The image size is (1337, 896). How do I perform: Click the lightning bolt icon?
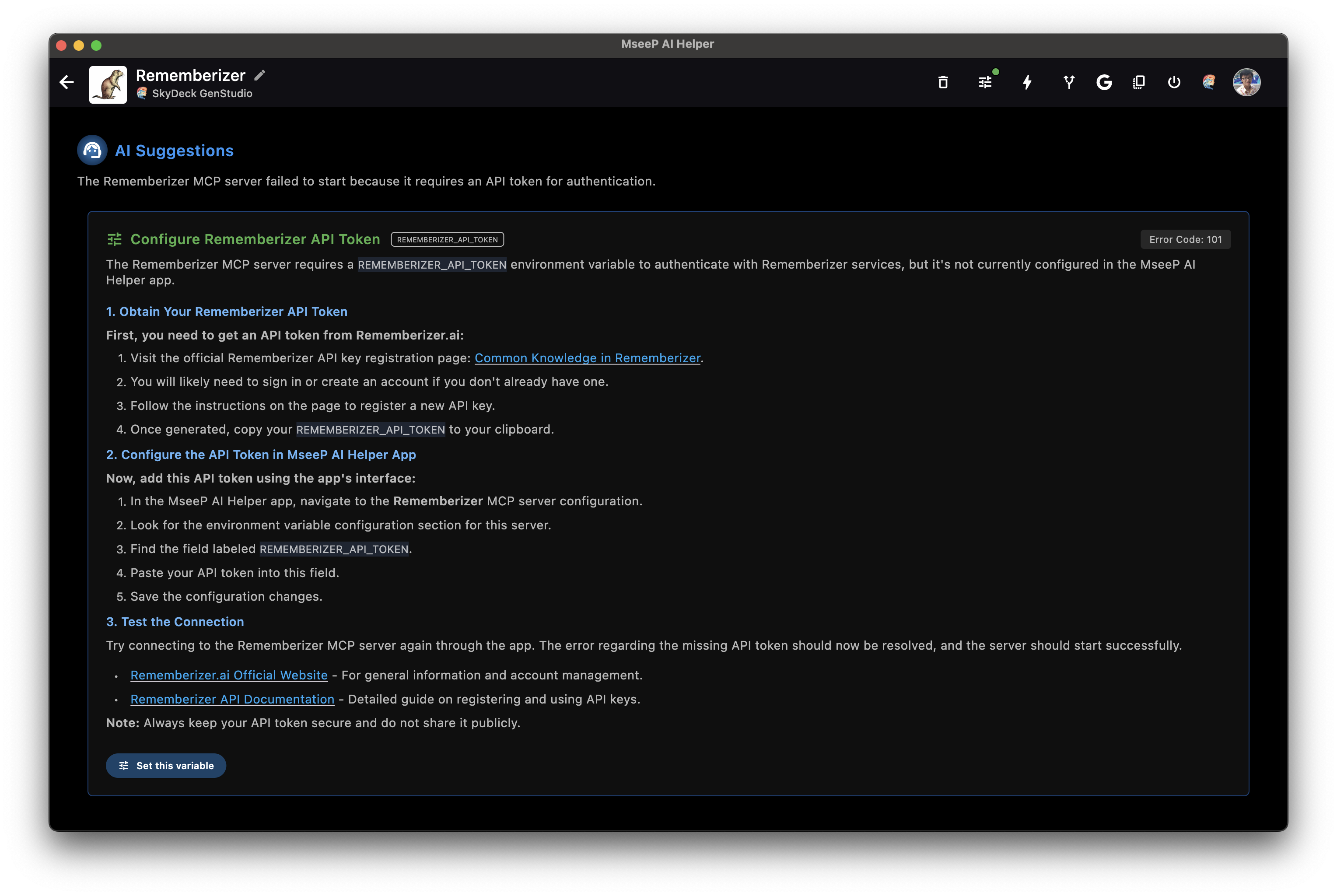click(1027, 82)
